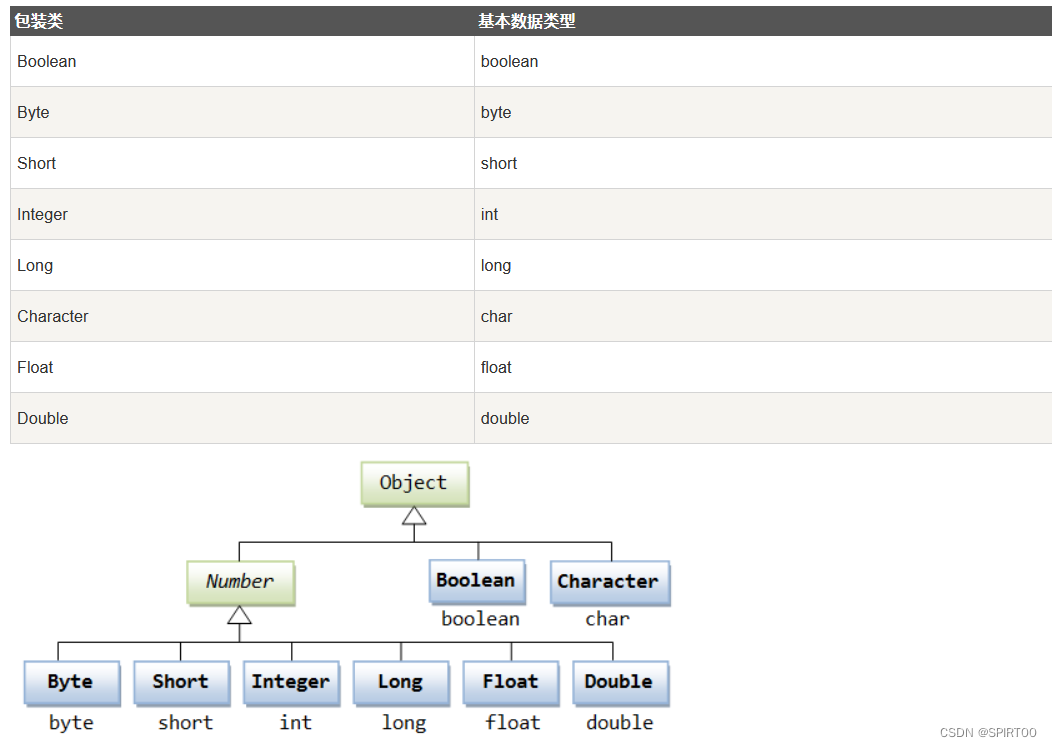The image size is (1052, 747).
Task: Click the Number class box in diagram
Action: pos(240,583)
